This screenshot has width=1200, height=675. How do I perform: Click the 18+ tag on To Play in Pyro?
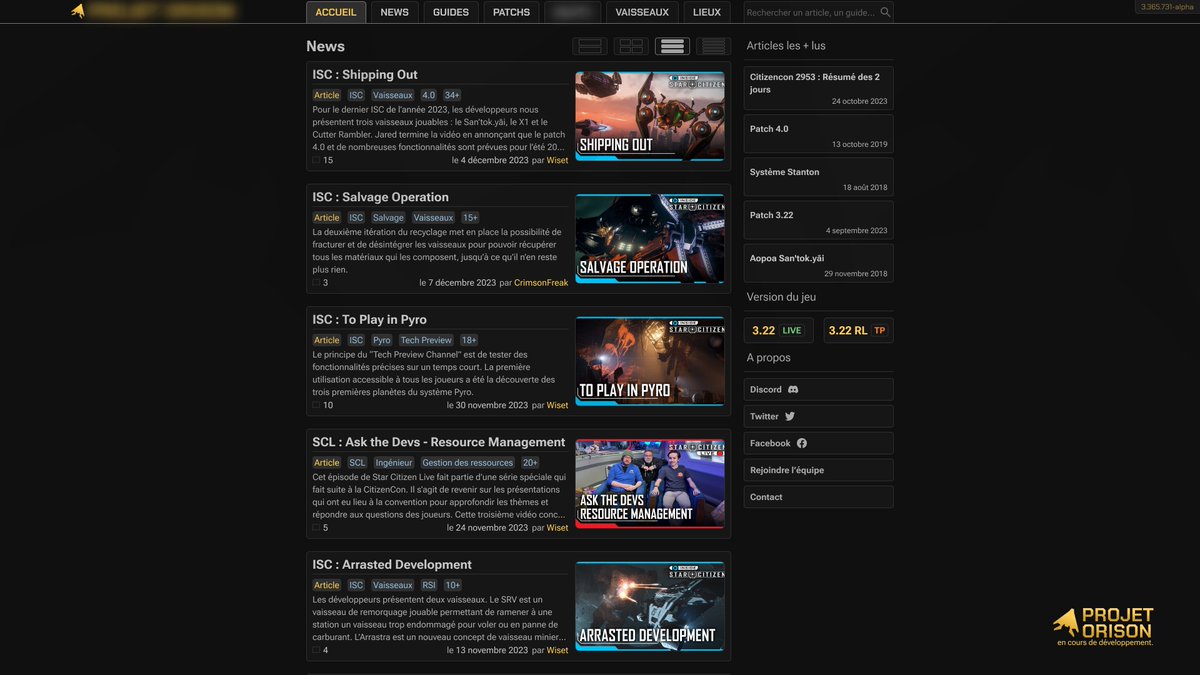tap(469, 340)
